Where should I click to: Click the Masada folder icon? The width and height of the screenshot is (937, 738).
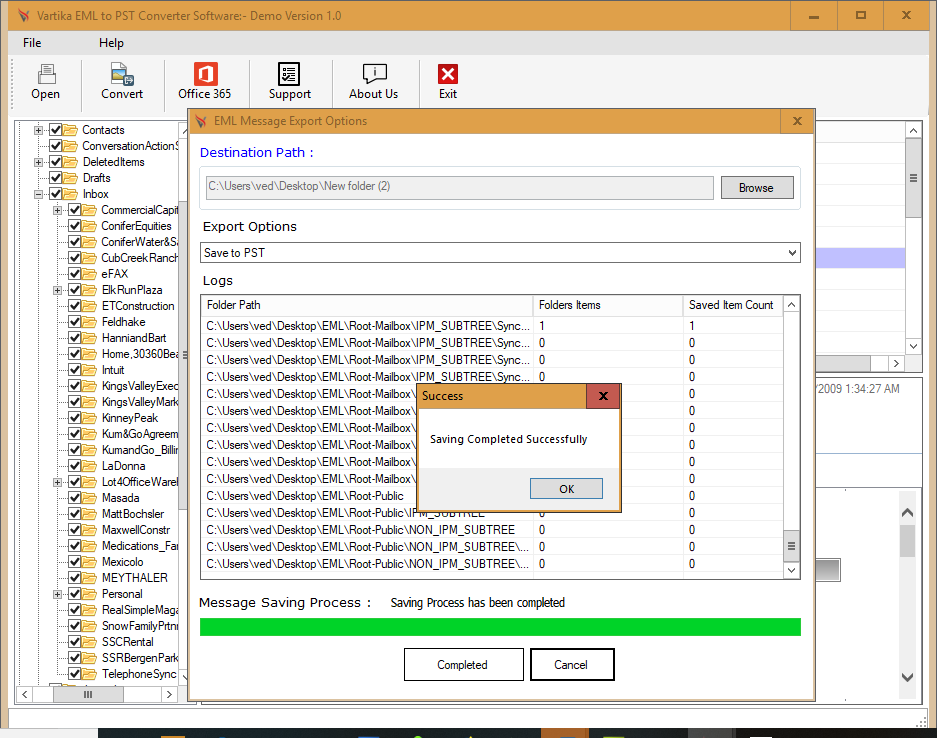pyautogui.click(x=90, y=498)
